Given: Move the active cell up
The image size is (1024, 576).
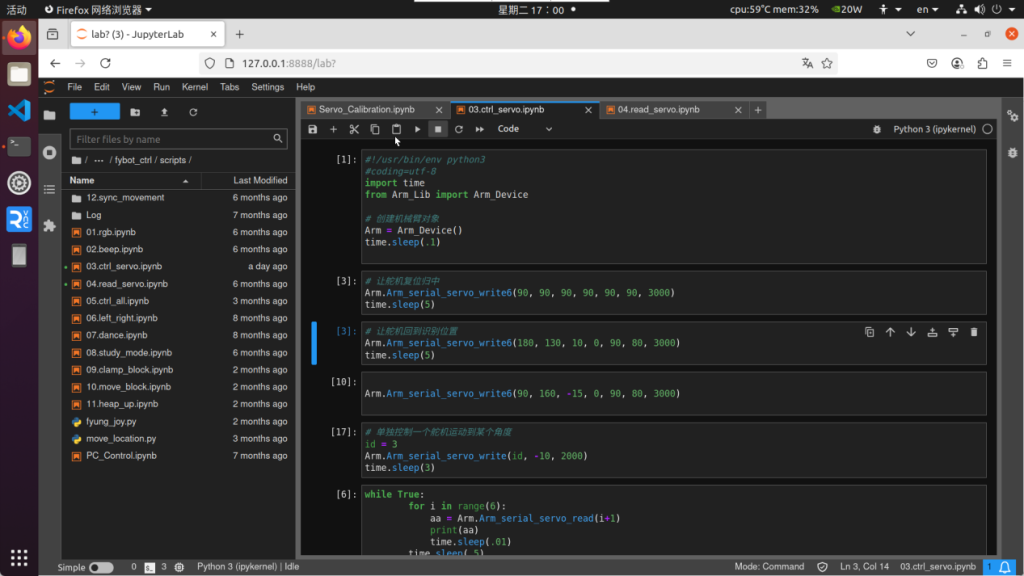Looking at the screenshot, I should pyautogui.click(x=890, y=332).
